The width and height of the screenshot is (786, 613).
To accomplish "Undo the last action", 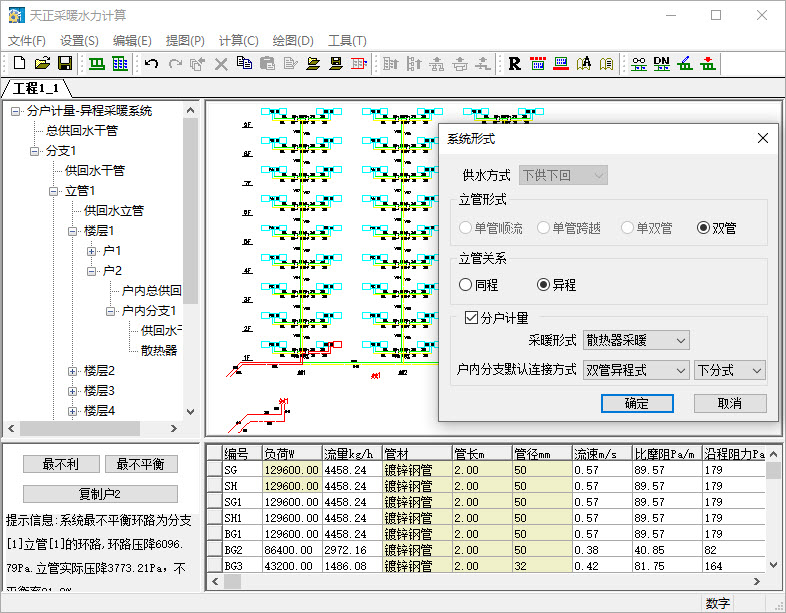I will pos(151,63).
